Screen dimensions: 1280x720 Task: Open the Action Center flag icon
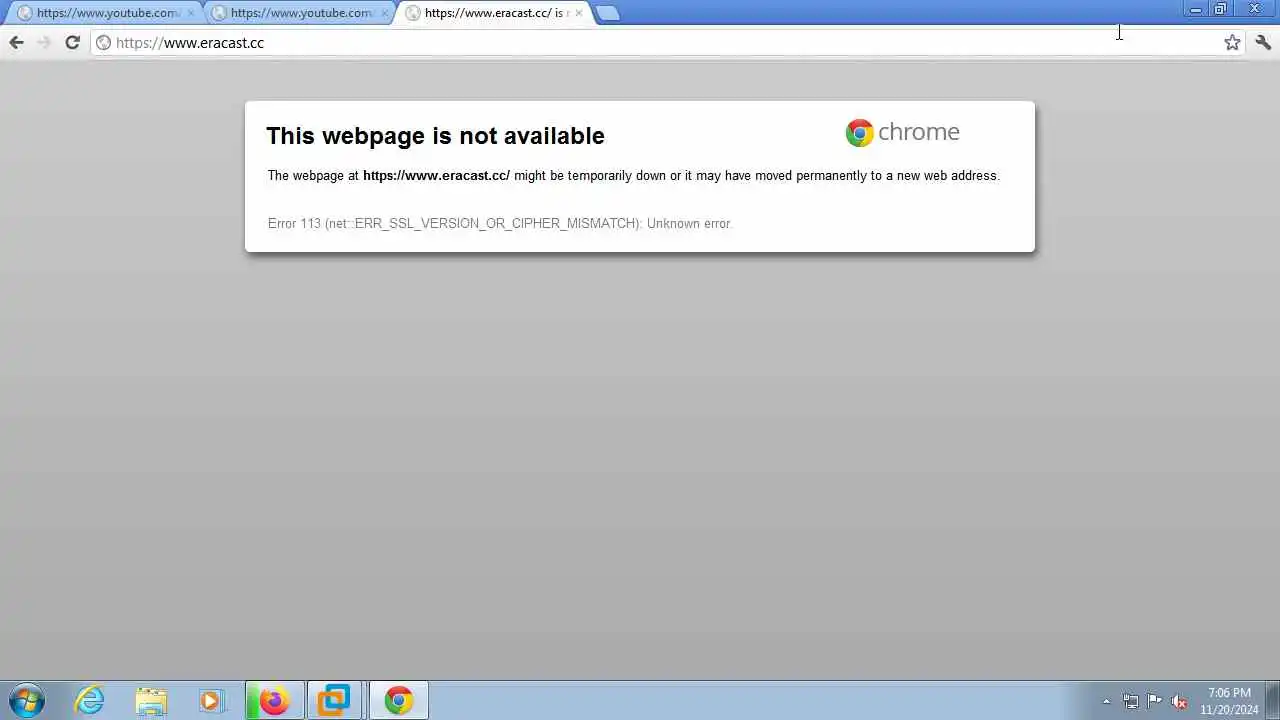coord(1155,701)
